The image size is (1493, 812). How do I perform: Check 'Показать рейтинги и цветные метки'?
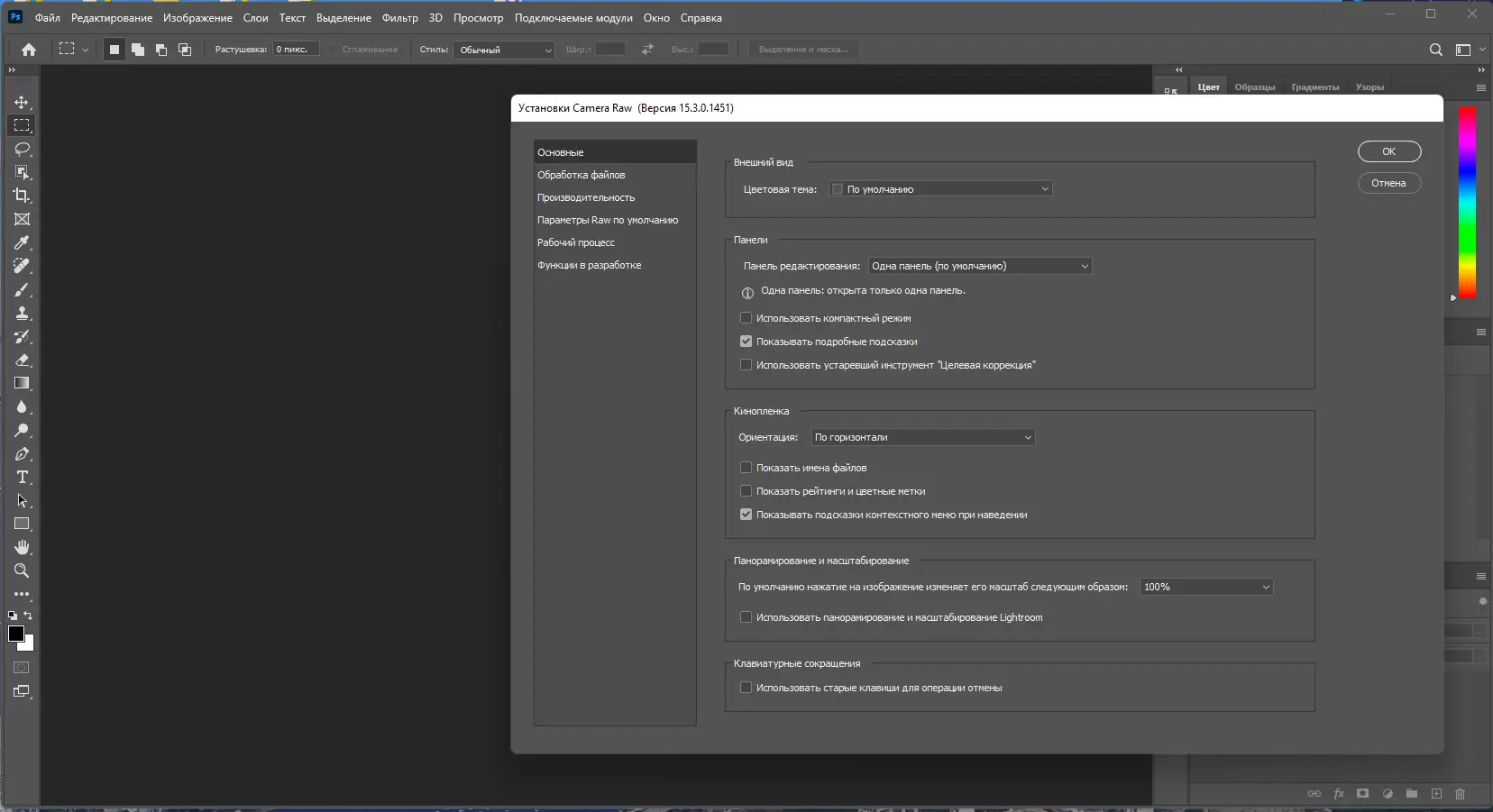tap(746, 491)
